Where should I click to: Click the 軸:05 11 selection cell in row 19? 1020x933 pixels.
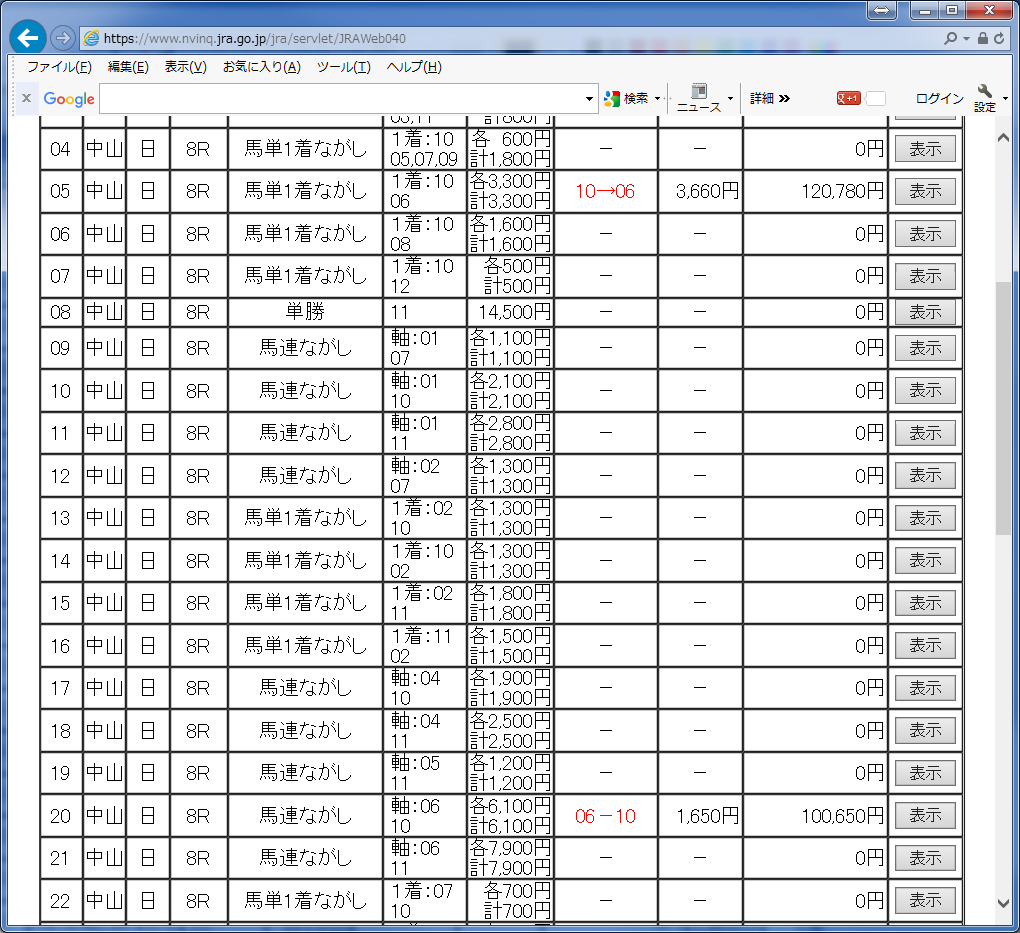[x=424, y=773]
